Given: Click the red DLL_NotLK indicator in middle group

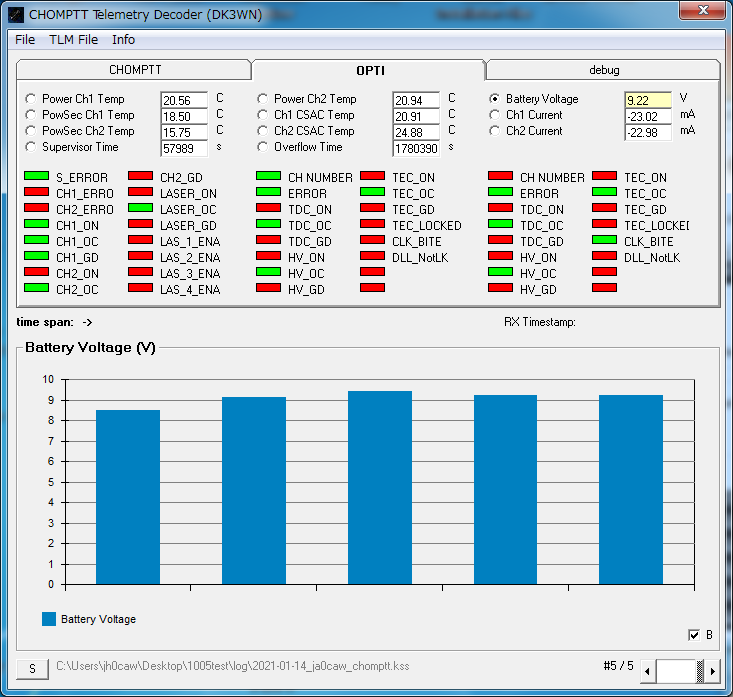Looking at the screenshot, I should (373, 256).
